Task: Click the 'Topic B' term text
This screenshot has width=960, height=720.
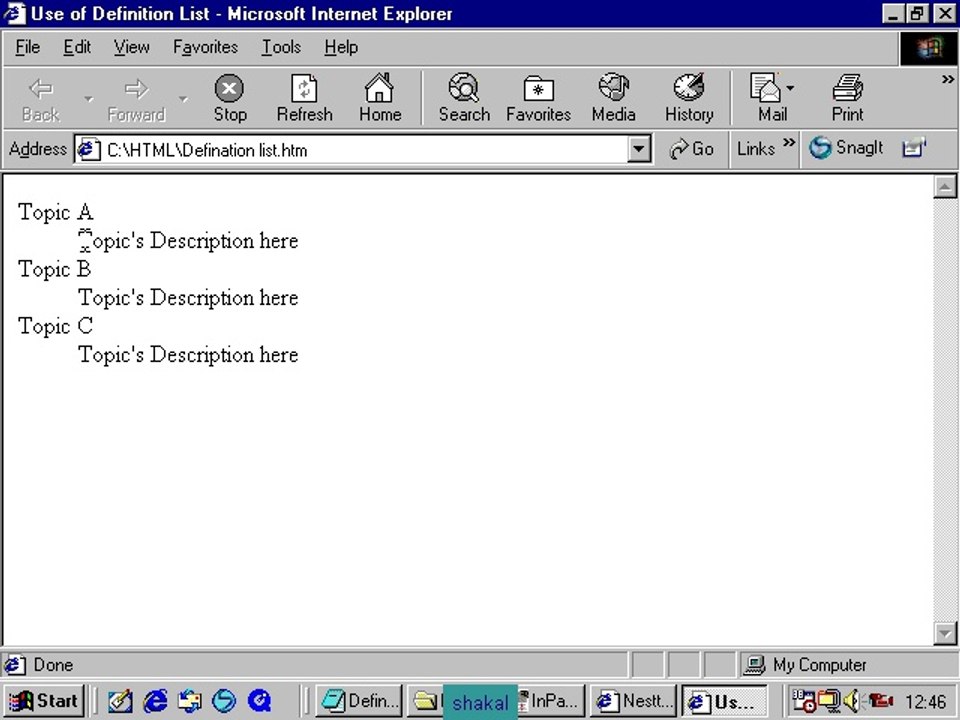Action: tap(54, 269)
